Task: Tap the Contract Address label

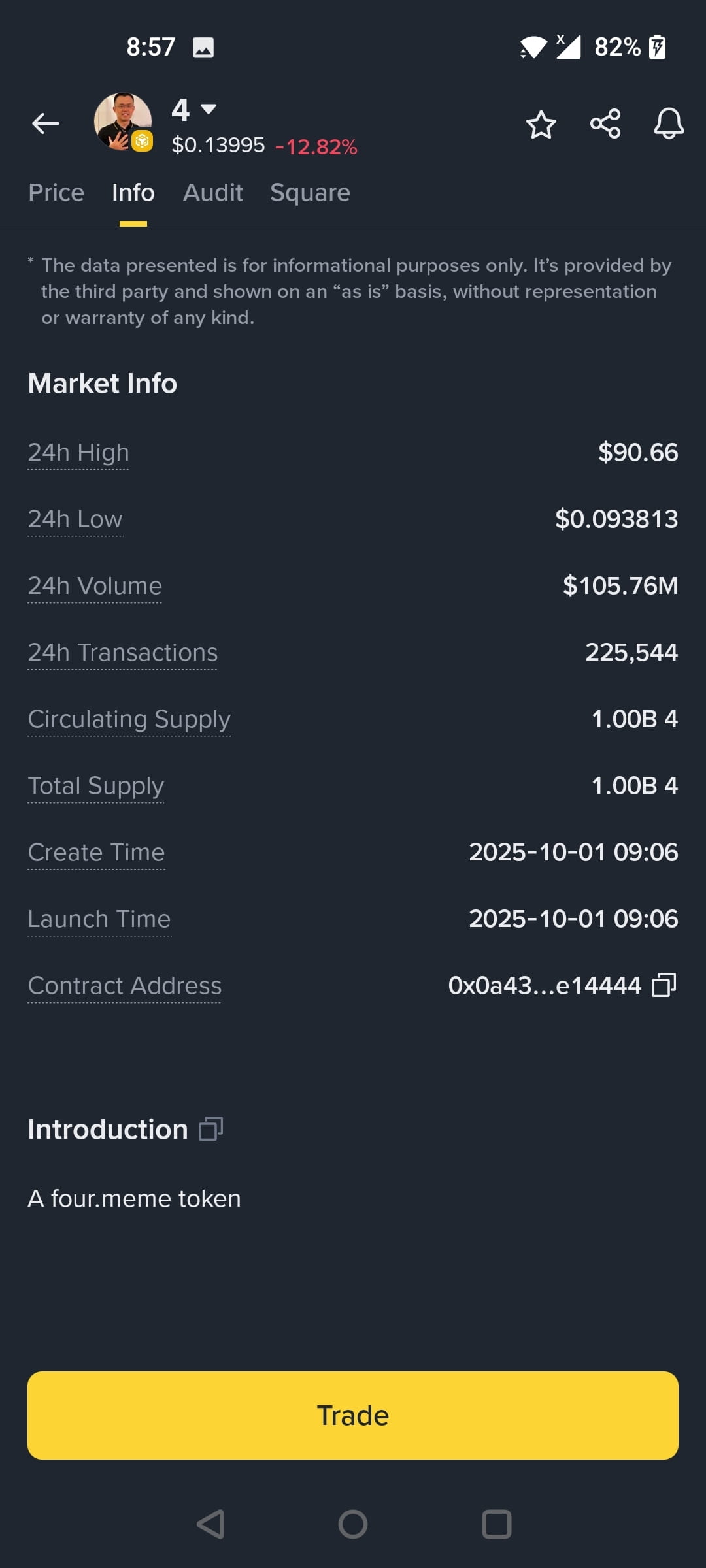Action: (125, 985)
